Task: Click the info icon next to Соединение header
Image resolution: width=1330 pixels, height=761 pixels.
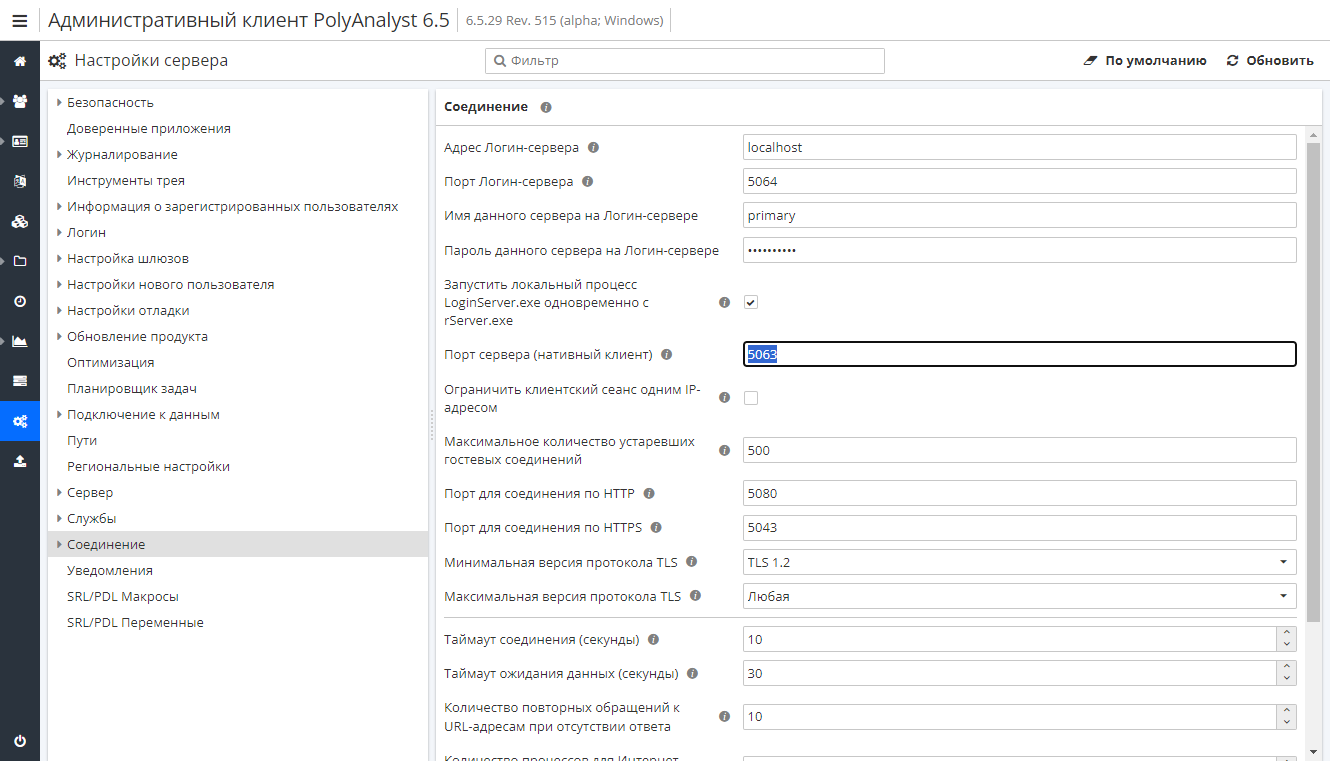Action: [x=546, y=107]
